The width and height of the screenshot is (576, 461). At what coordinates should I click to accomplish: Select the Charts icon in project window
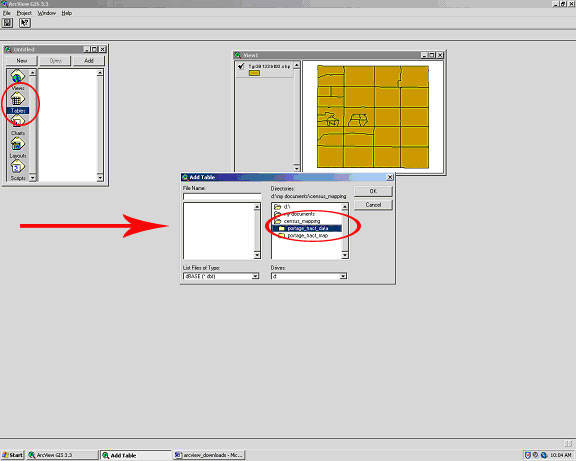coord(18,122)
